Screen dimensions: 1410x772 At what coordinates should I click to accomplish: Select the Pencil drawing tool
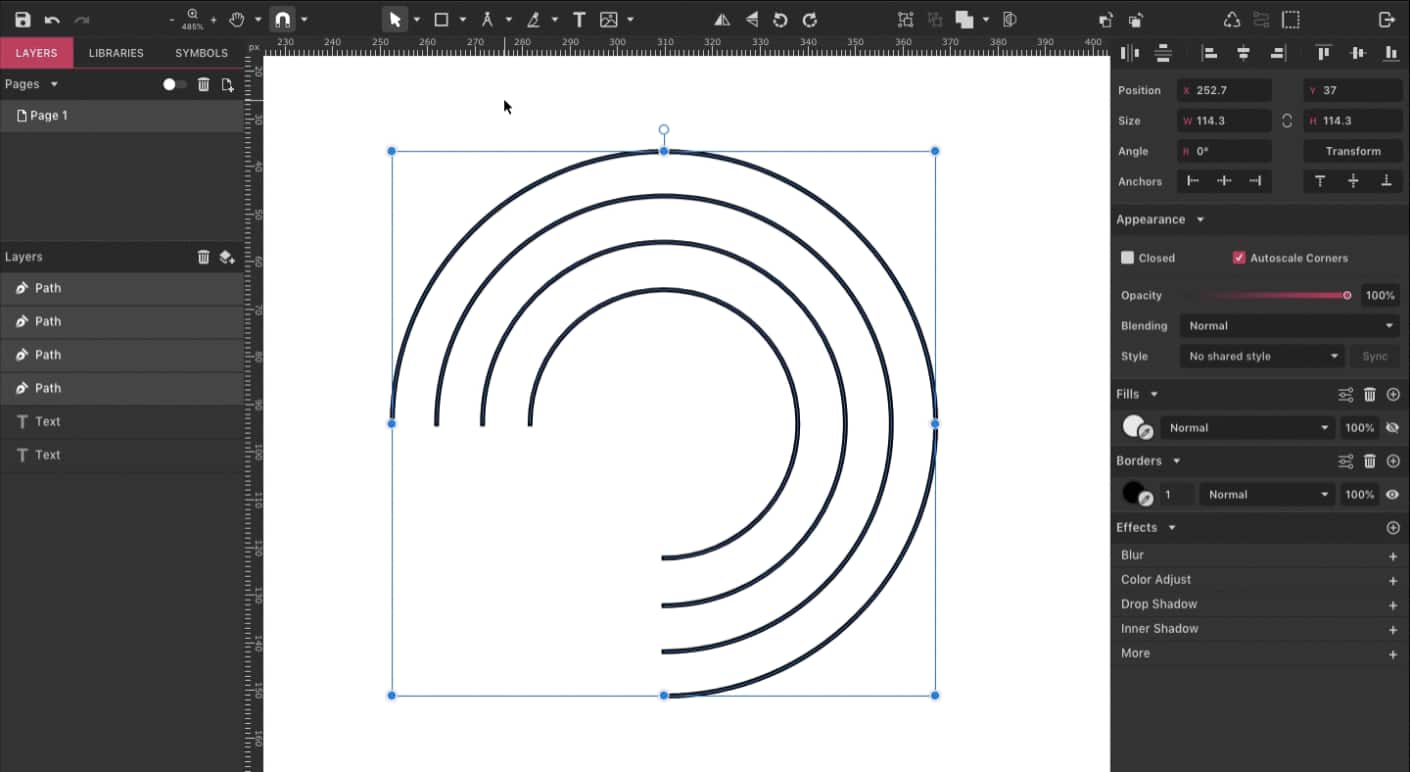tap(534, 19)
